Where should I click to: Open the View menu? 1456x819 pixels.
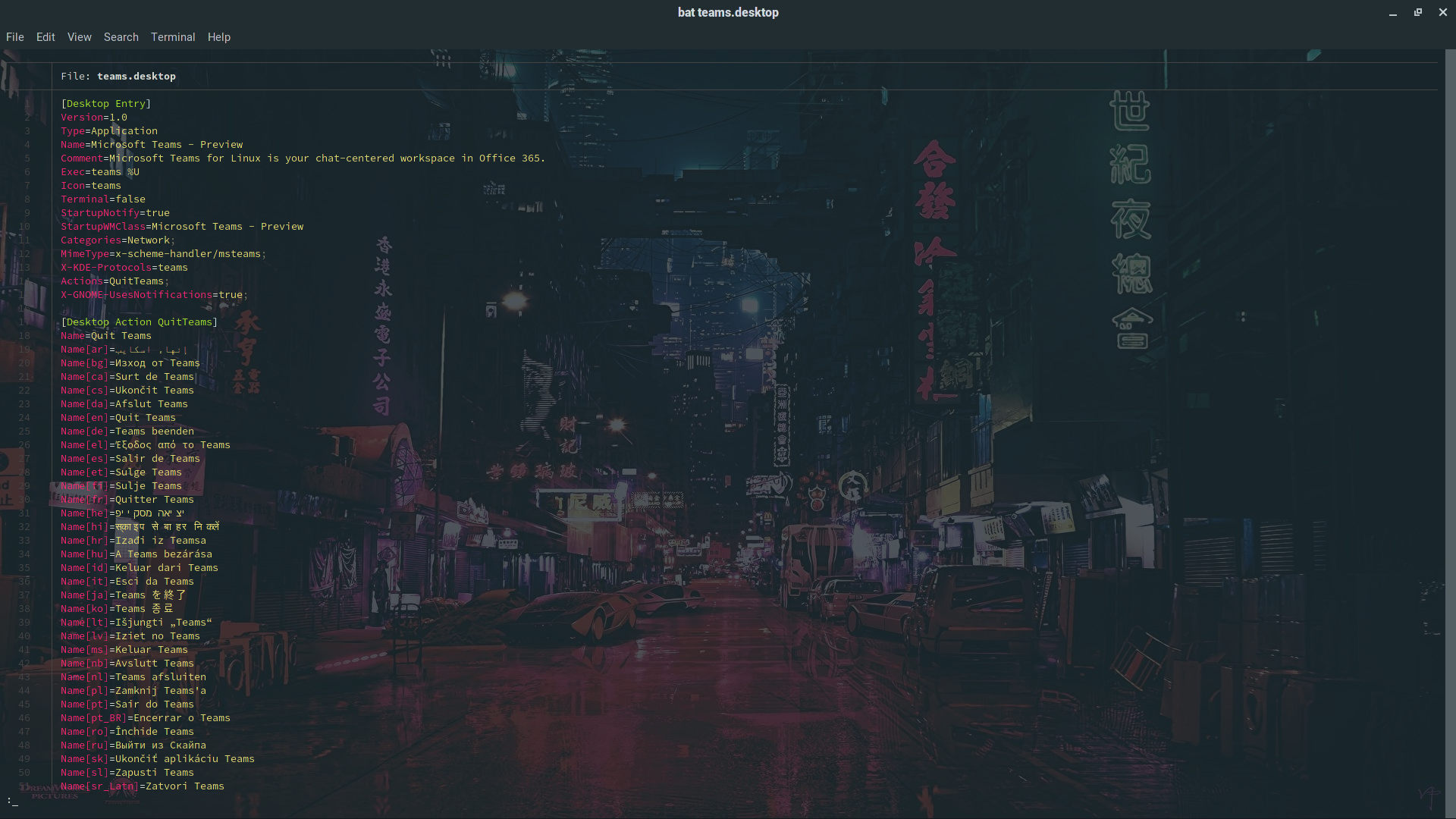[79, 37]
